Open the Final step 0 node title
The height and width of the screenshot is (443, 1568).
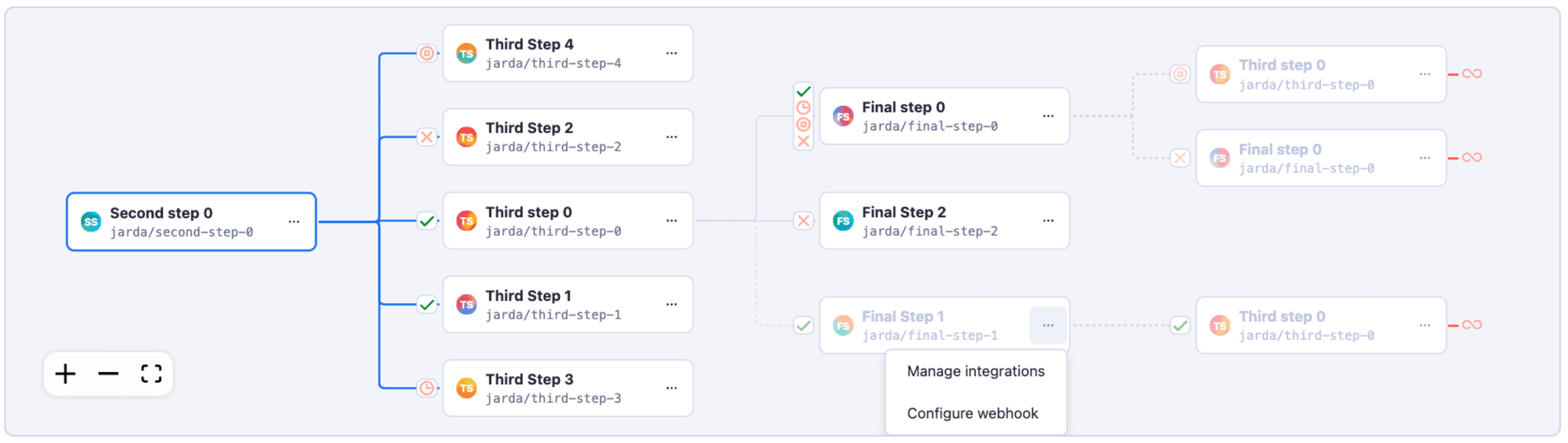tap(903, 107)
